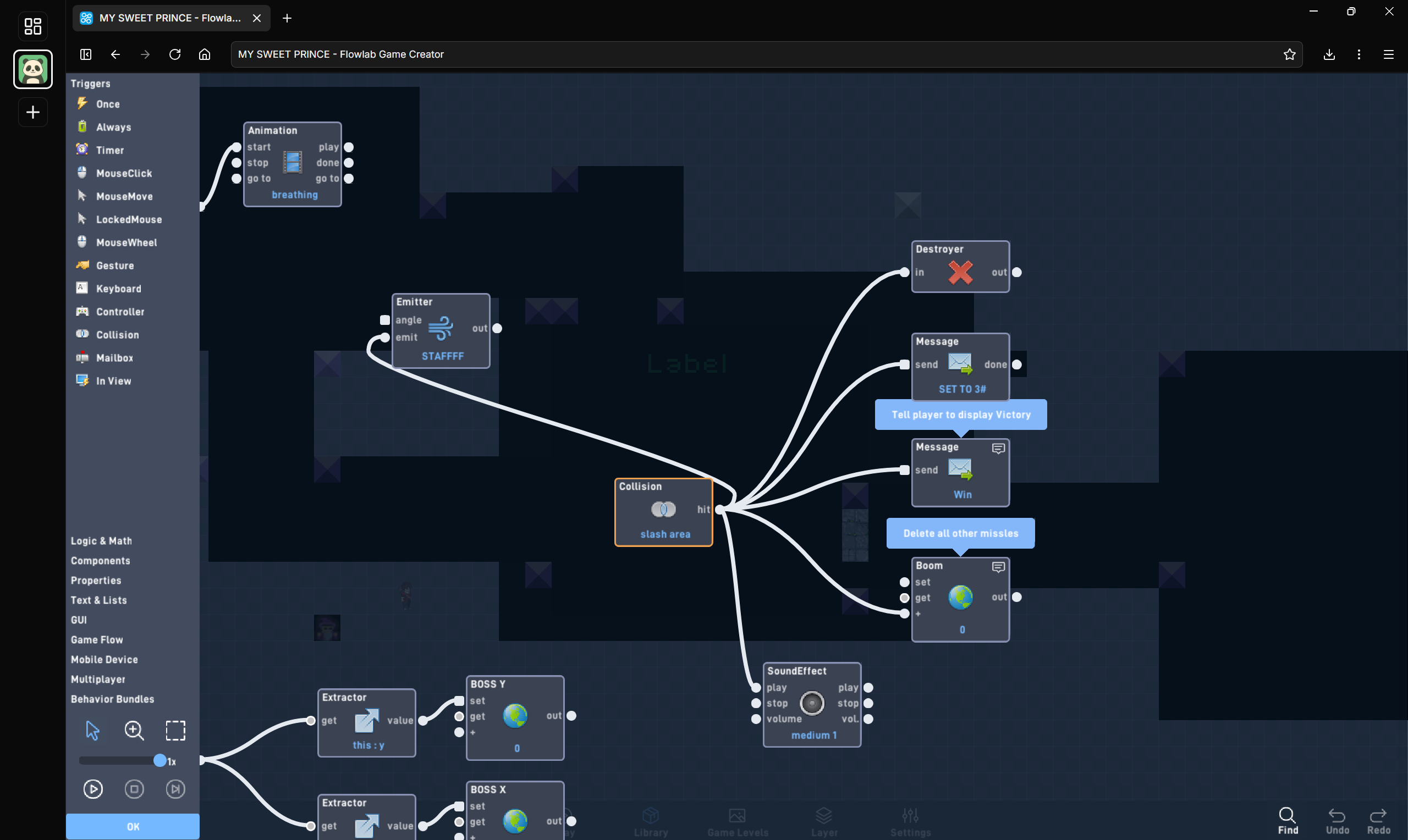Image resolution: width=1408 pixels, height=840 pixels.
Task: Open the Win Message comment icon
Action: point(998,448)
